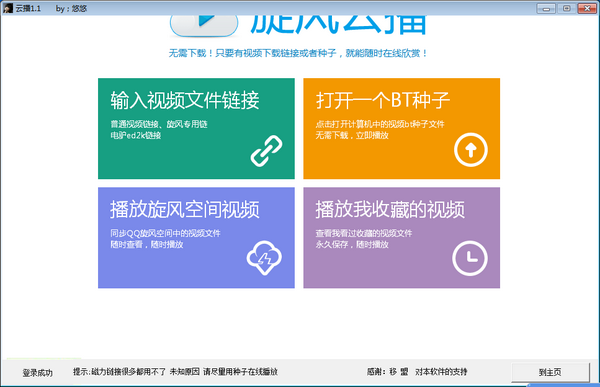600x387 pixels.
Task: Click the 感谢: 移 望 对本软件的支持 text
Action: click(417, 372)
